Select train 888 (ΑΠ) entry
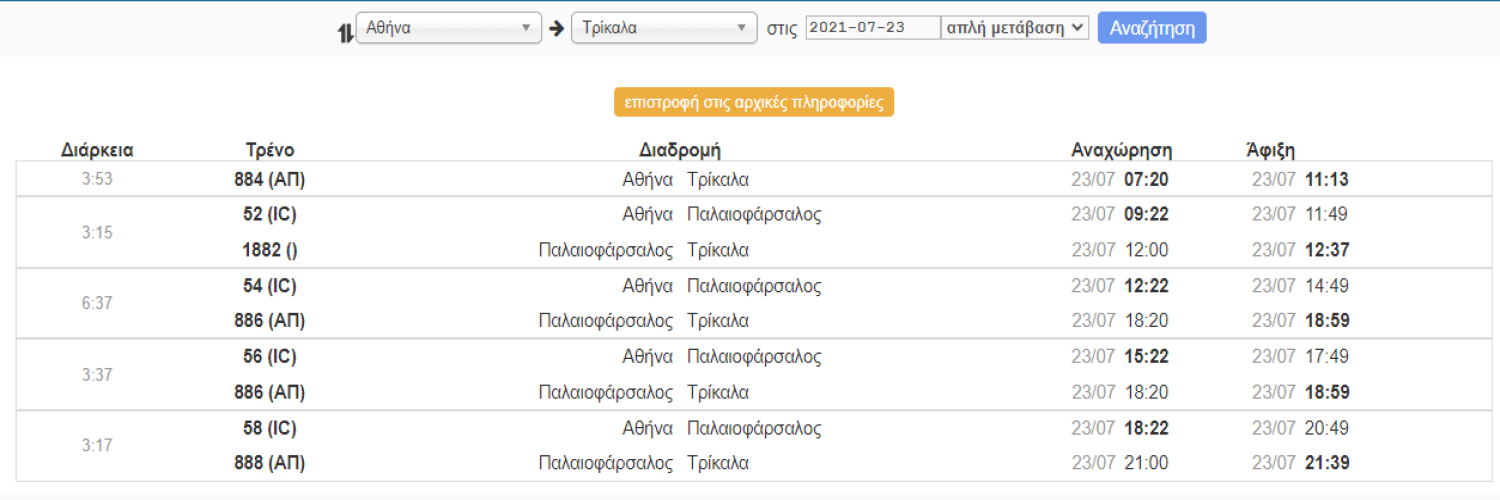1500x500 pixels. pos(270,463)
